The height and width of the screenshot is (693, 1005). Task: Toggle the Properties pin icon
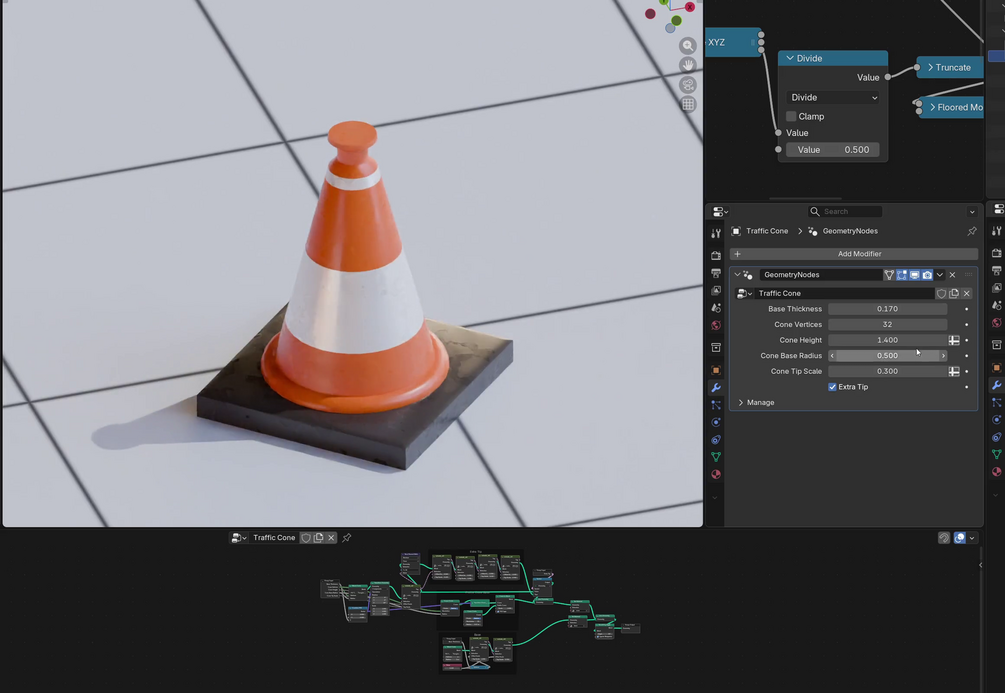pyautogui.click(x=972, y=231)
